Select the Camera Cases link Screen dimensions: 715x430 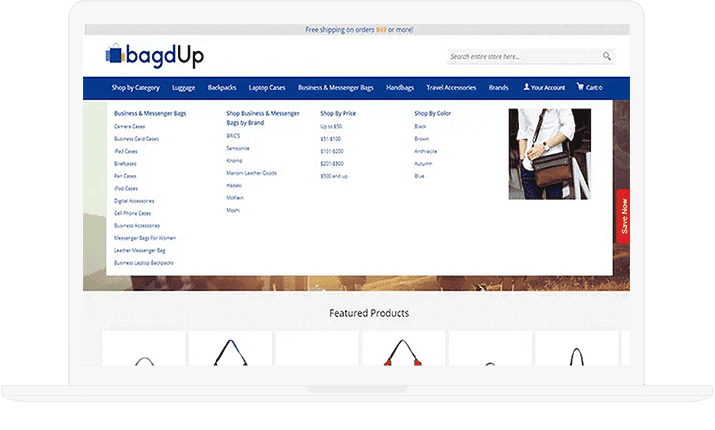[x=130, y=127]
